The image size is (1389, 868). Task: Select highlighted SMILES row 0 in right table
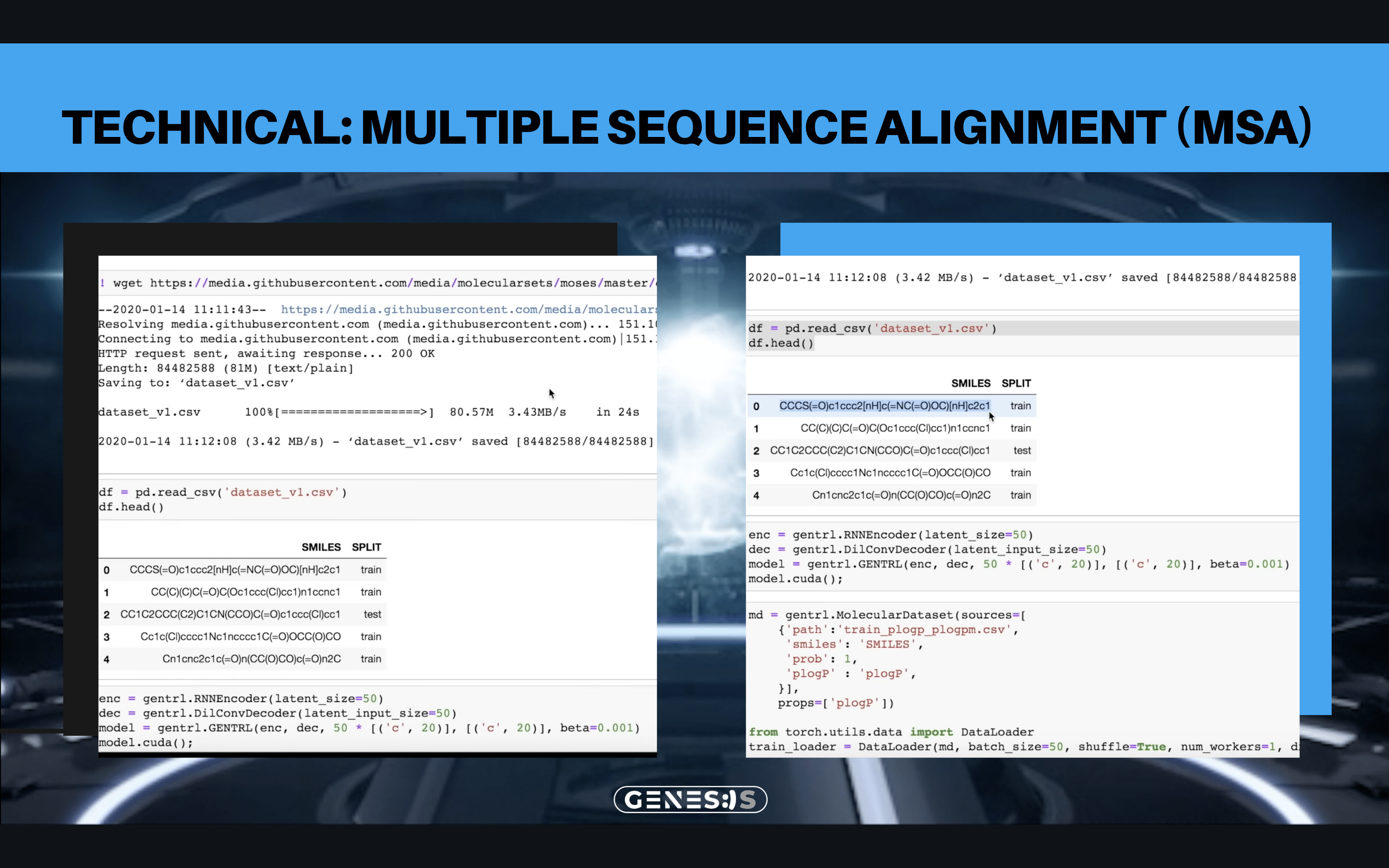coord(884,406)
